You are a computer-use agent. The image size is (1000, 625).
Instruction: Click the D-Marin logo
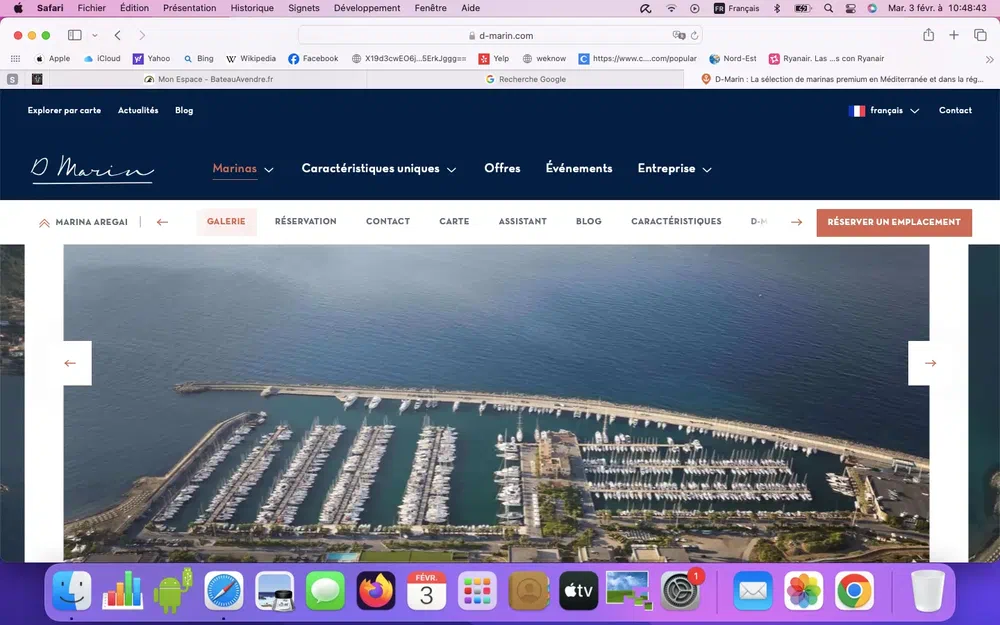pyautogui.click(x=92, y=169)
